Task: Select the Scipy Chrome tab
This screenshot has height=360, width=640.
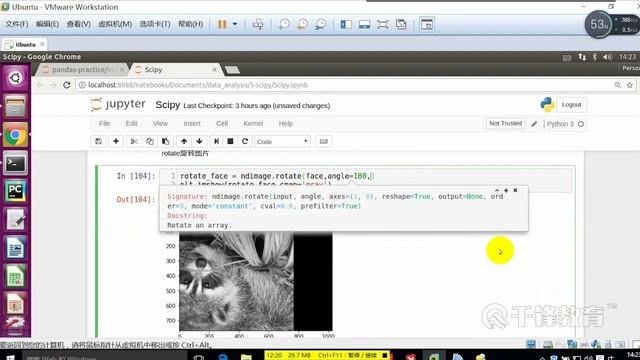Action: point(176,70)
